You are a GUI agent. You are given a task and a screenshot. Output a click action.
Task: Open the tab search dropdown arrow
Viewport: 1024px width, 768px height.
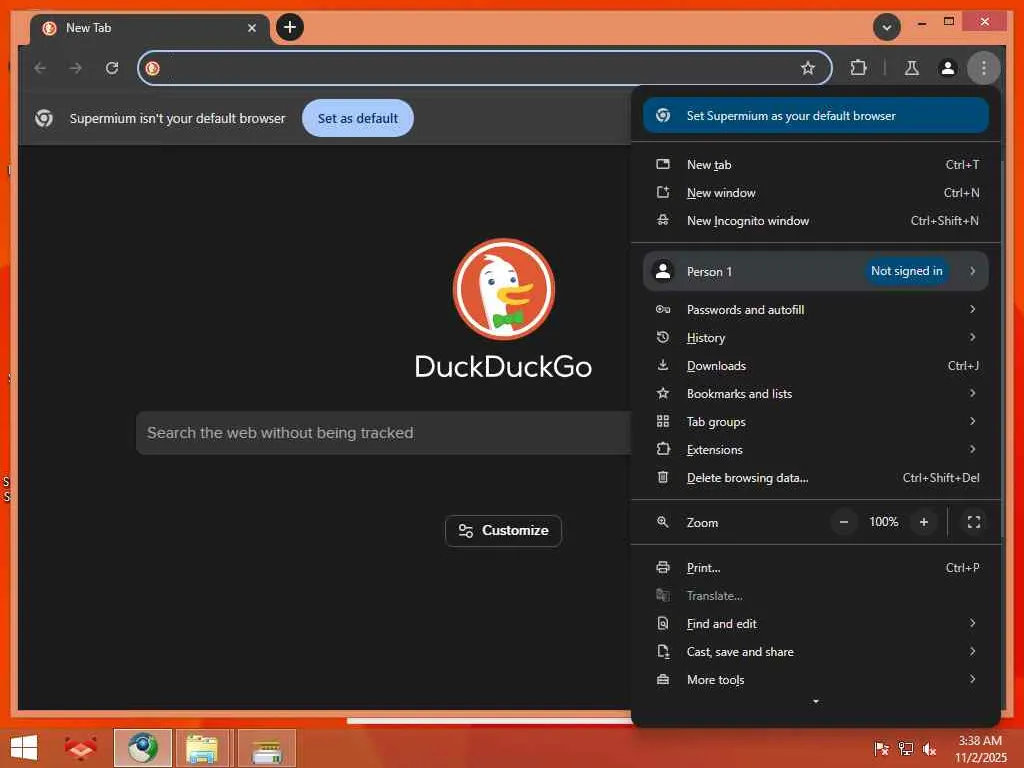[887, 27]
